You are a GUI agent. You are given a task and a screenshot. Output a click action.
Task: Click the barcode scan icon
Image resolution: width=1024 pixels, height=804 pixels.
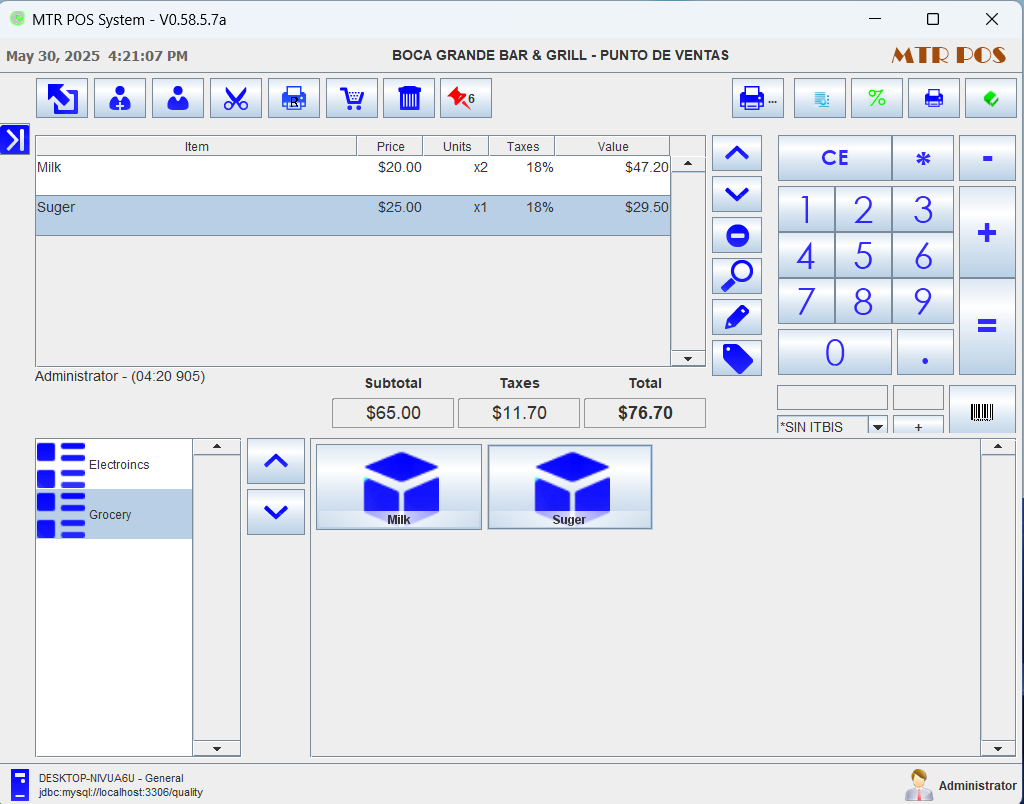pyautogui.click(x=982, y=411)
